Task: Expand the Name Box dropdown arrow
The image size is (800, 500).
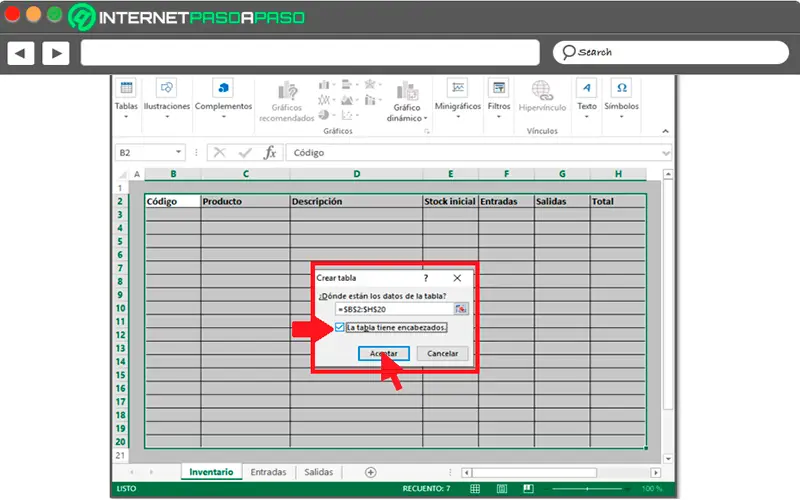Action: click(179, 152)
